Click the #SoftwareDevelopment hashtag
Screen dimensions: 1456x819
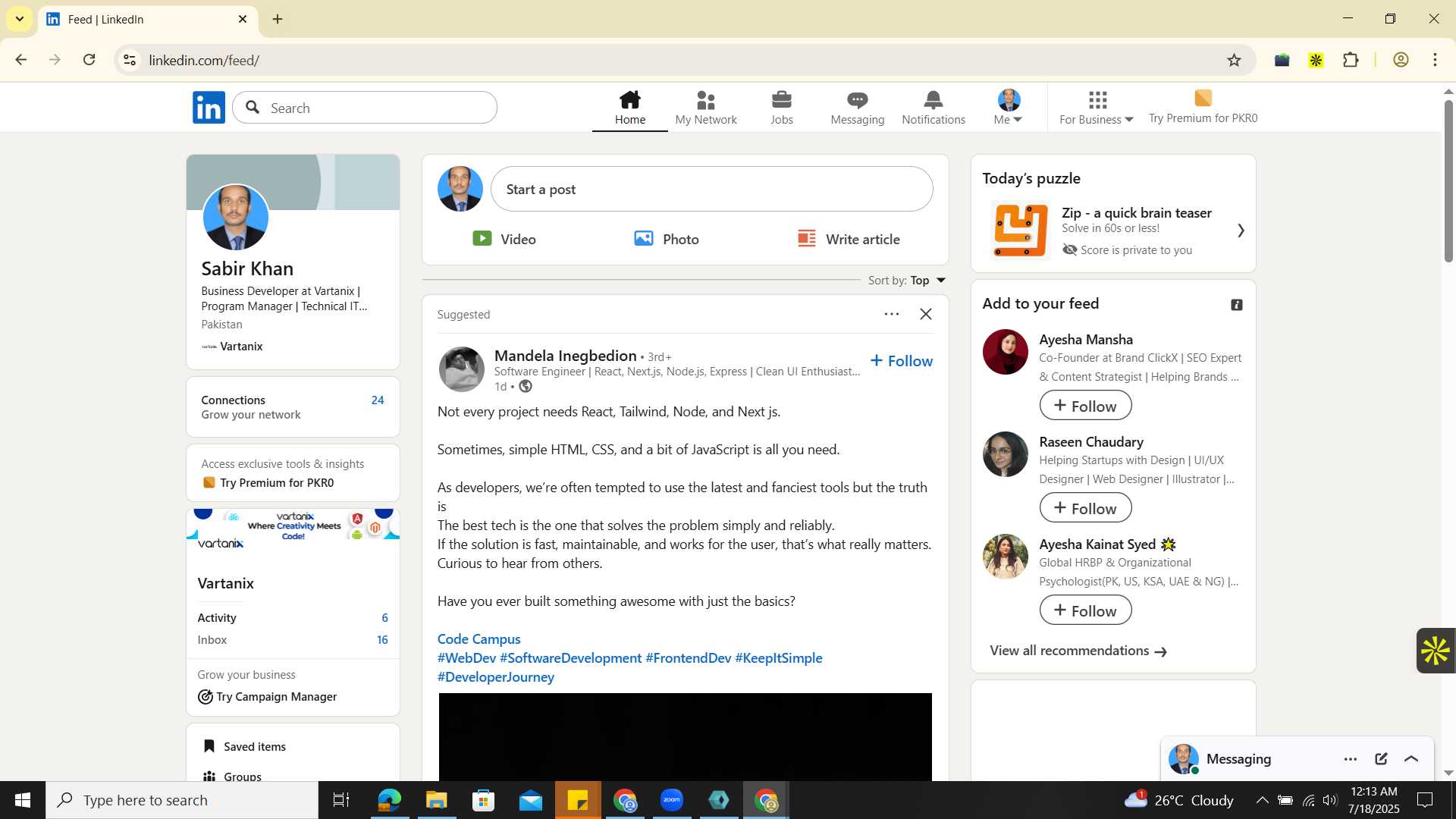(x=570, y=658)
